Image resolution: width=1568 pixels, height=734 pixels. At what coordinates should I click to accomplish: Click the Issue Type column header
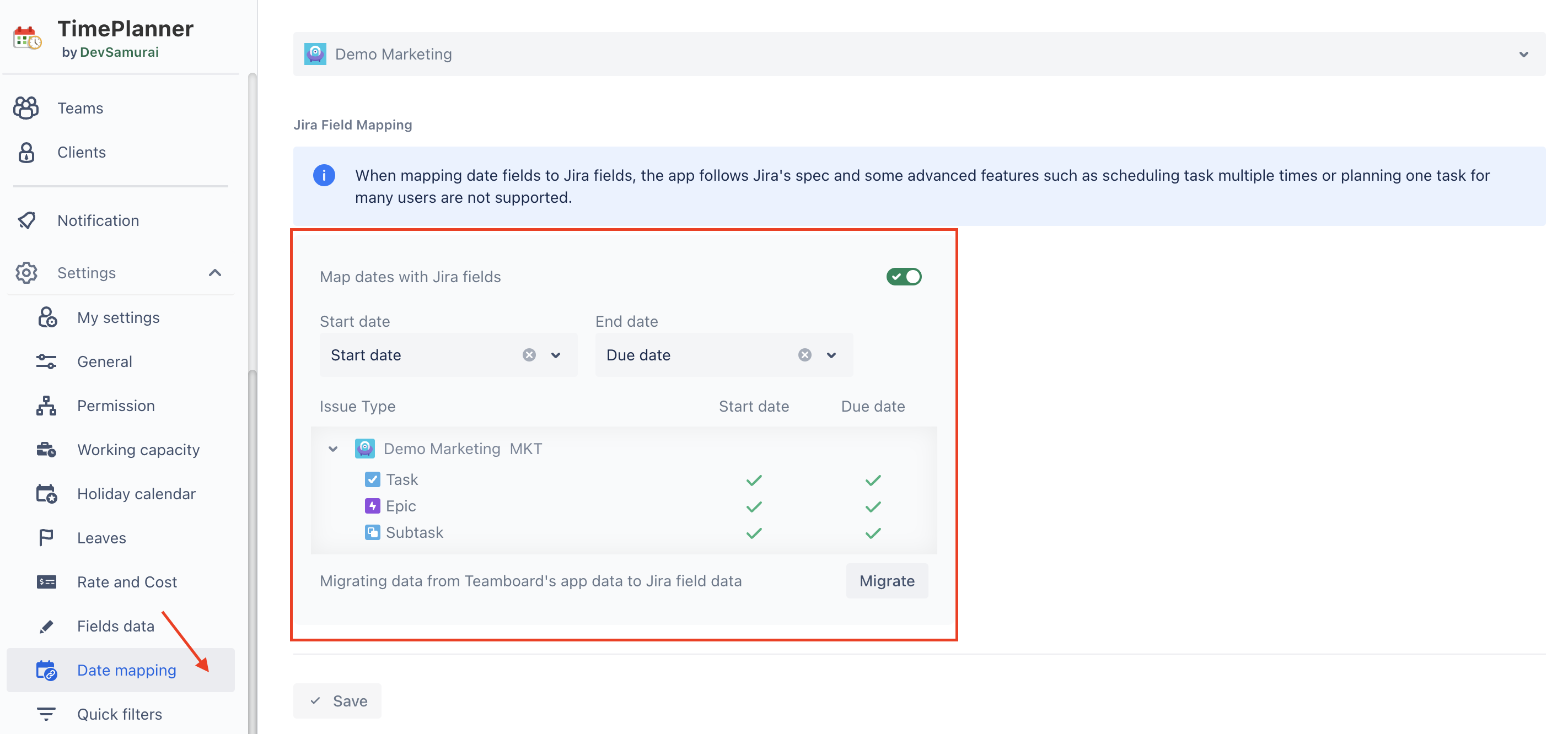click(x=357, y=406)
